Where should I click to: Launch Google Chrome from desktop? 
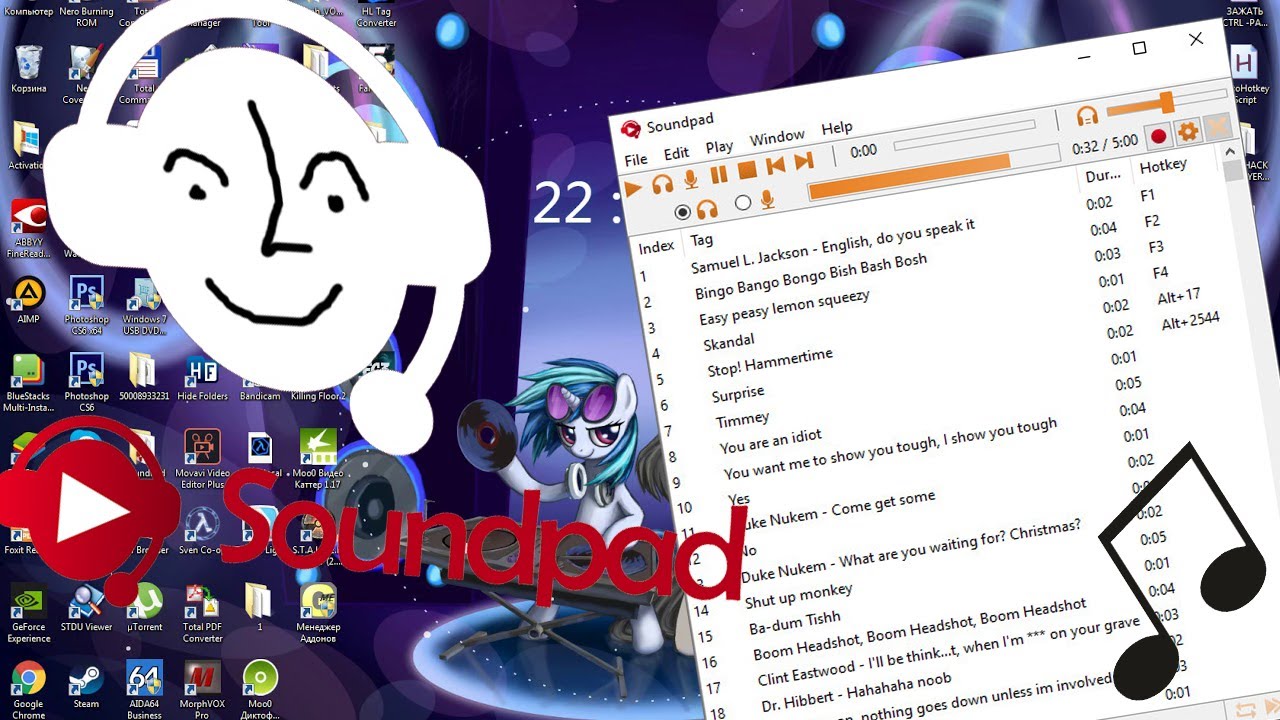pyautogui.click(x=28, y=689)
